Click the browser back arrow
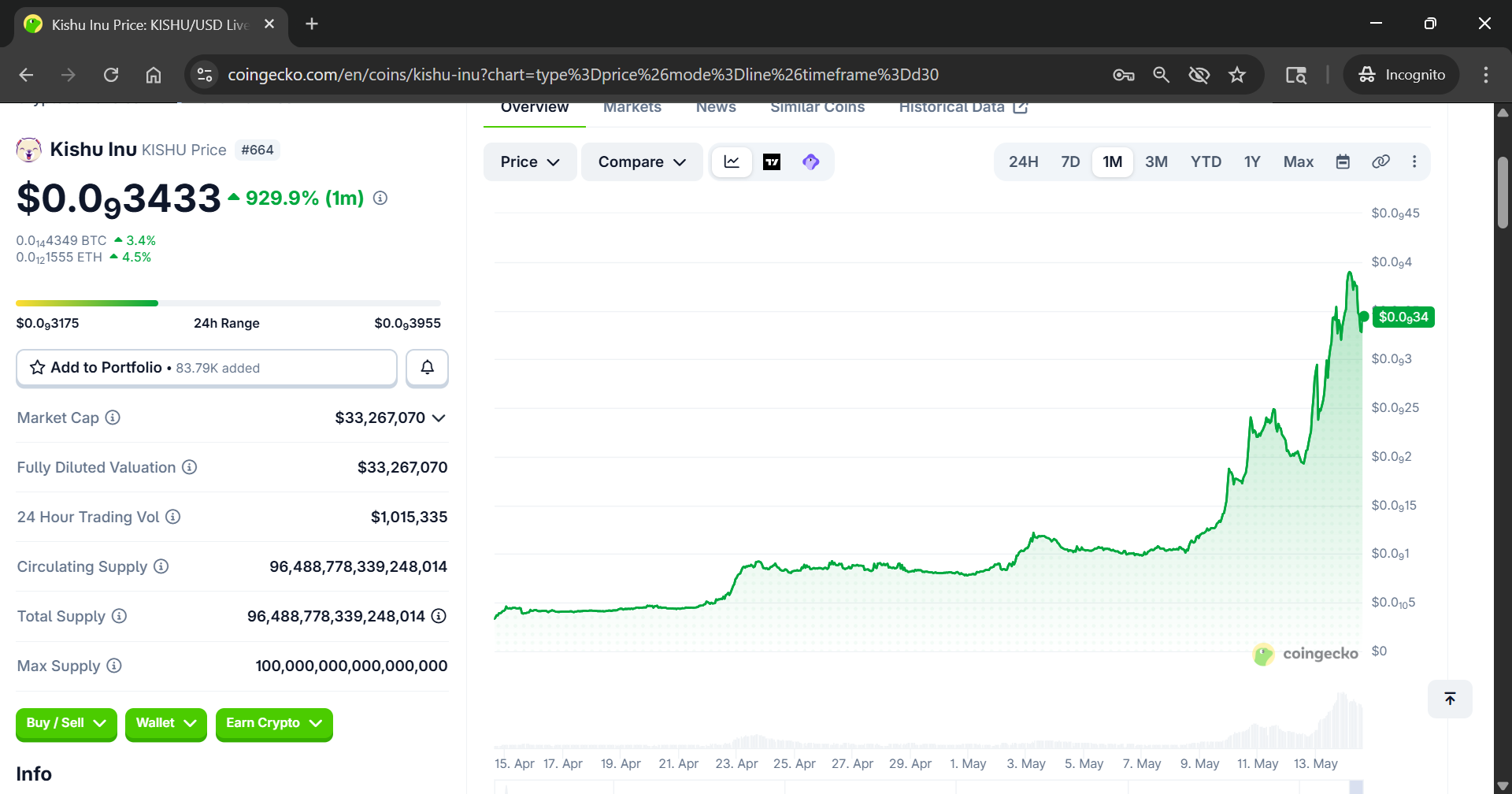Image resolution: width=1512 pixels, height=794 pixels. 26,75
